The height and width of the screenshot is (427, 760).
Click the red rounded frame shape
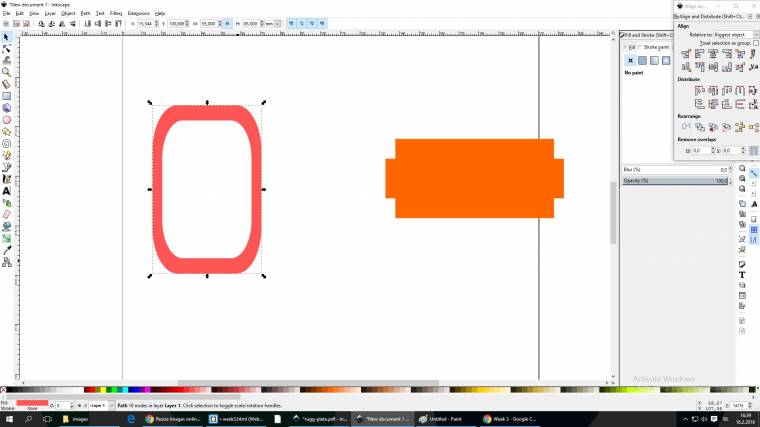pyautogui.click(x=207, y=112)
